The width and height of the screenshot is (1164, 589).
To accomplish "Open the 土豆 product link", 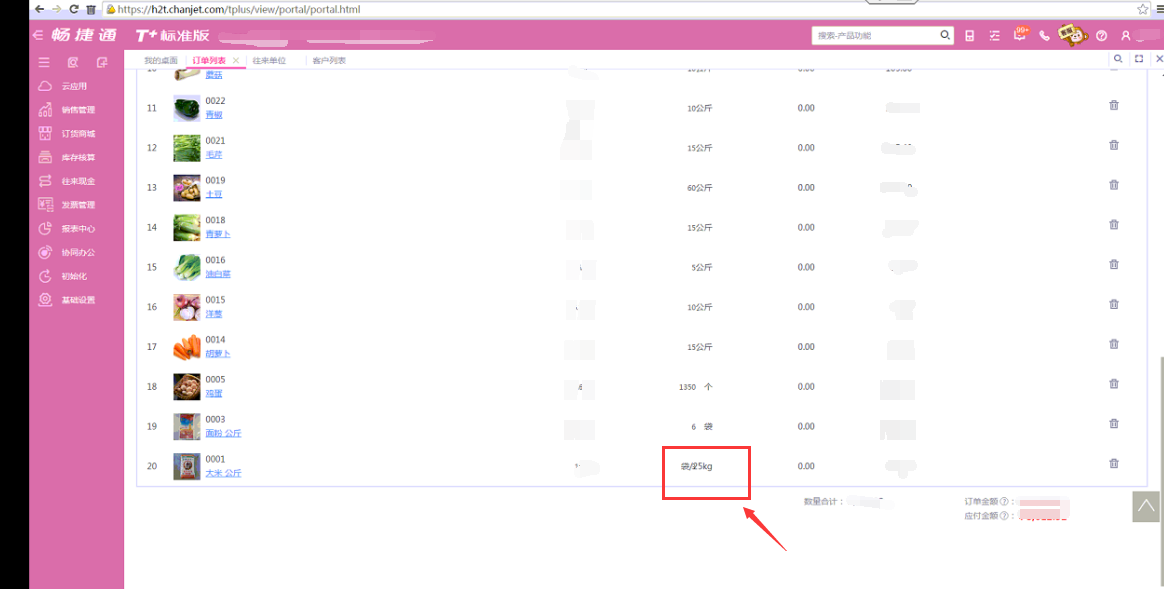I will pos(214,195).
